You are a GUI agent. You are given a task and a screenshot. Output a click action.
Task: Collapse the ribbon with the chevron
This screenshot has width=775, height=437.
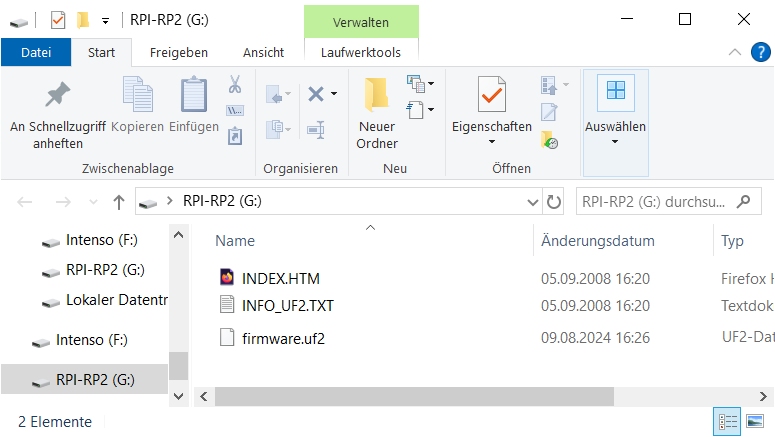pos(735,52)
